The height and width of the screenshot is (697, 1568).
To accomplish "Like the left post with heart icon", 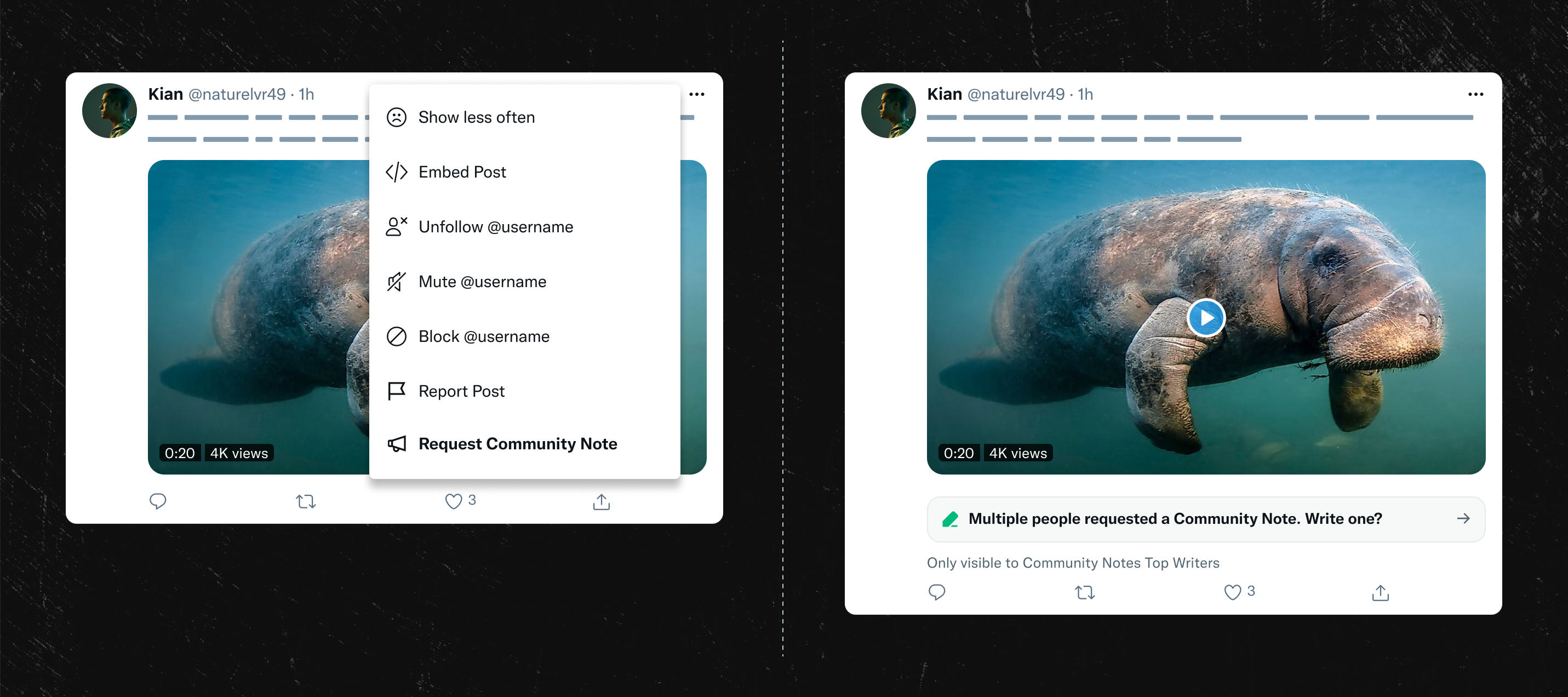I will [454, 501].
